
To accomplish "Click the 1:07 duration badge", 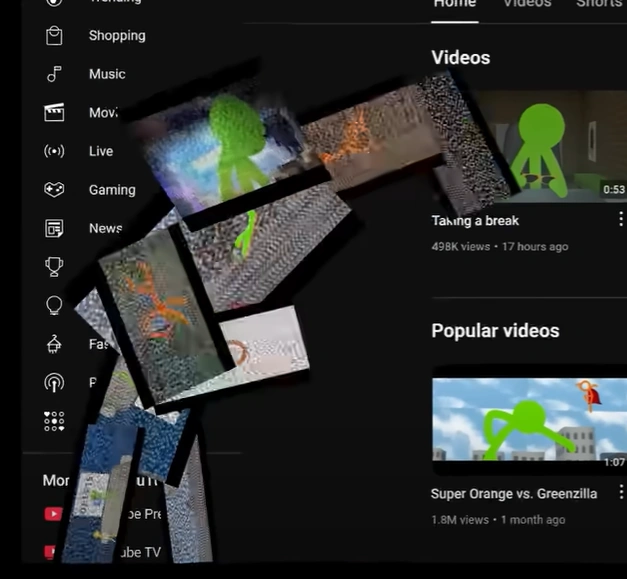I will pyautogui.click(x=614, y=462).
